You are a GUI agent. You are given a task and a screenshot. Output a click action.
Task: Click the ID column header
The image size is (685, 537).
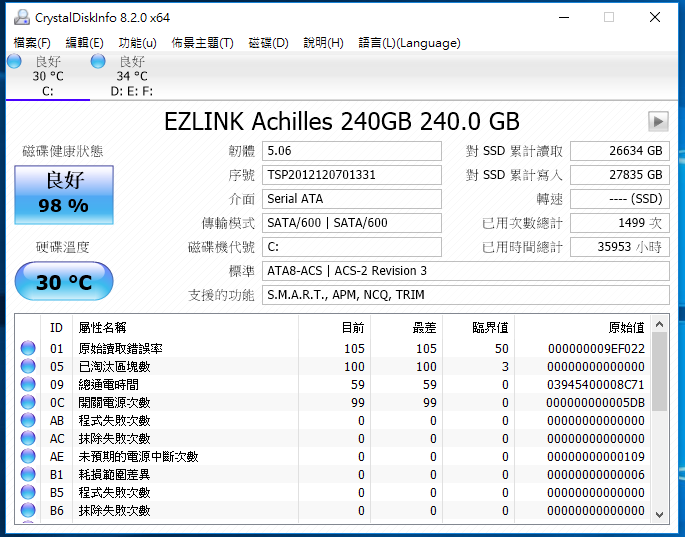point(56,327)
